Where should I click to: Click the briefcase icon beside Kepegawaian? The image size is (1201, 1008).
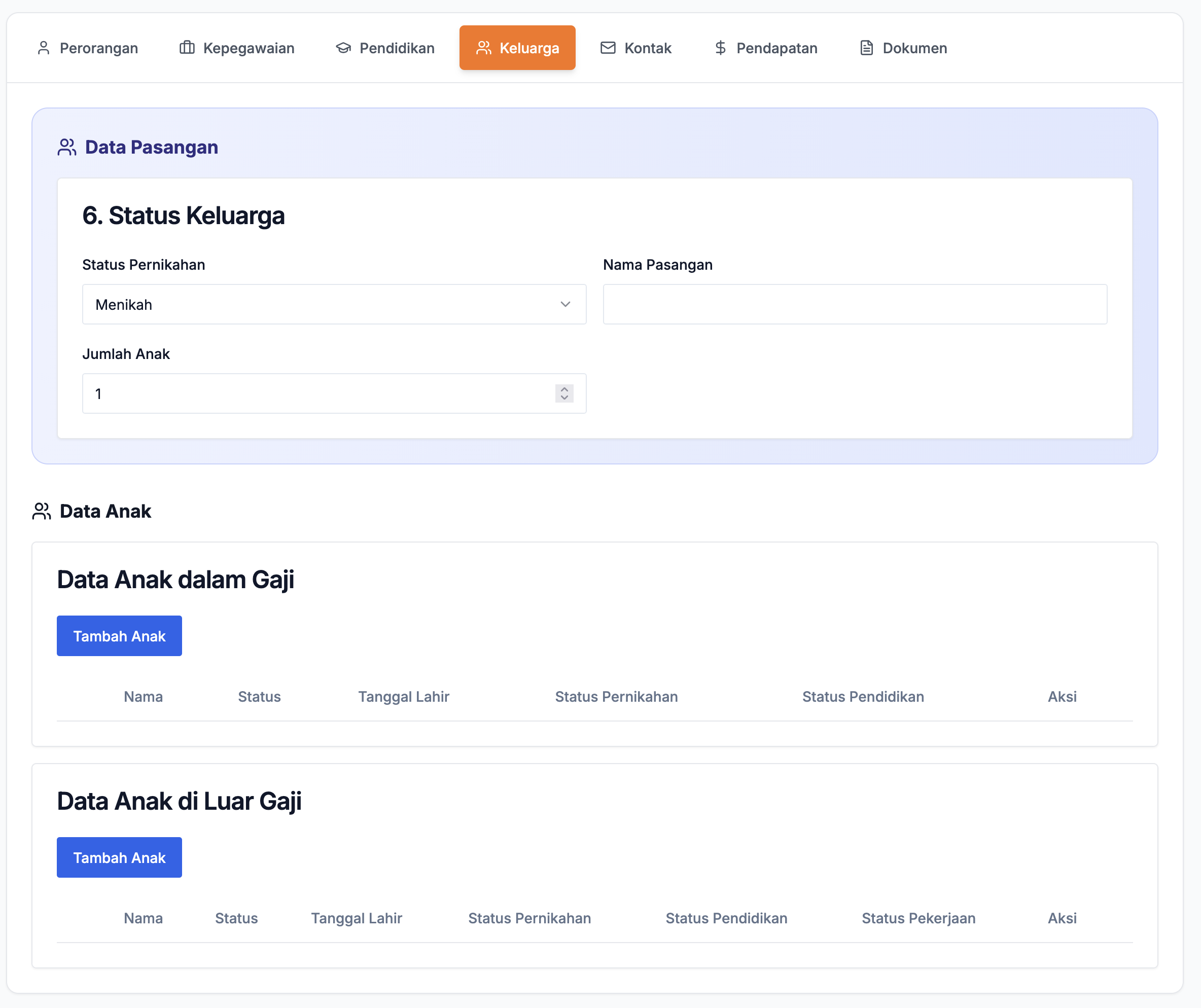[187, 48]
